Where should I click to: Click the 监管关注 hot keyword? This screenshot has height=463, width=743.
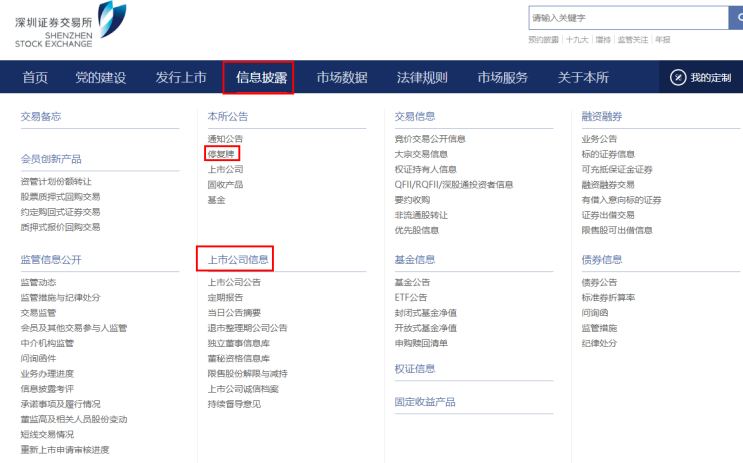click(633, 40)
